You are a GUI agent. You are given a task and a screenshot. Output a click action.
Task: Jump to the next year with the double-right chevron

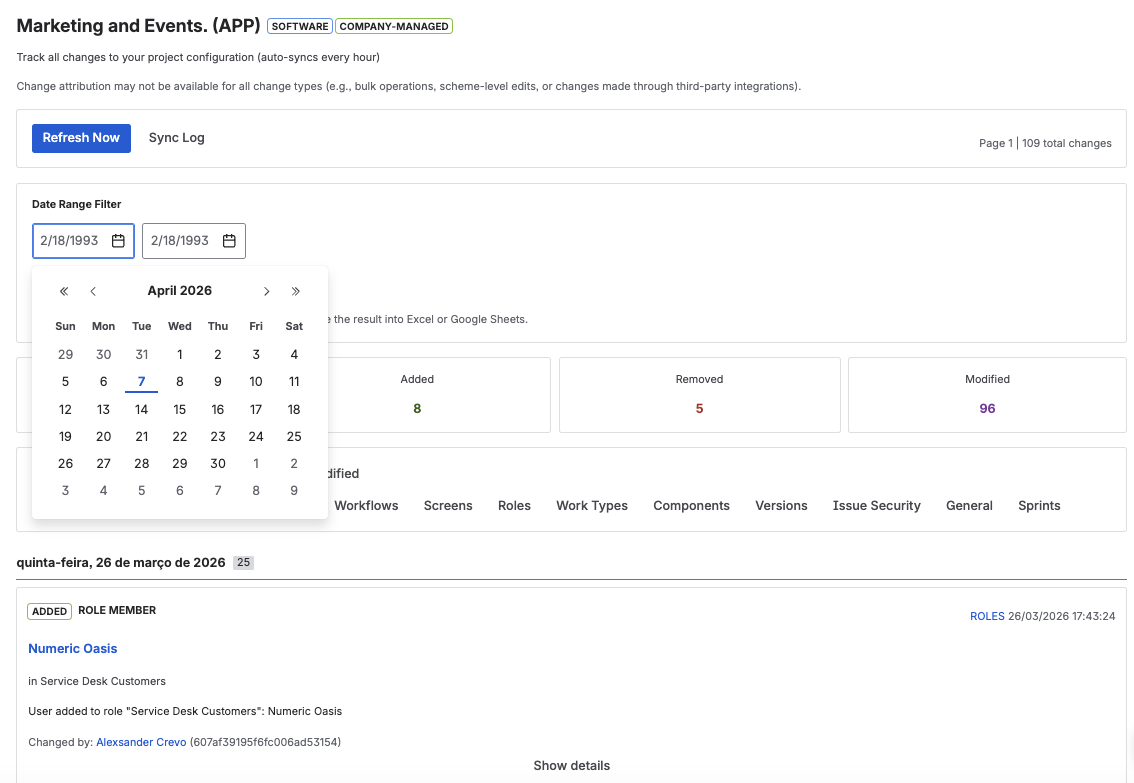295,291
